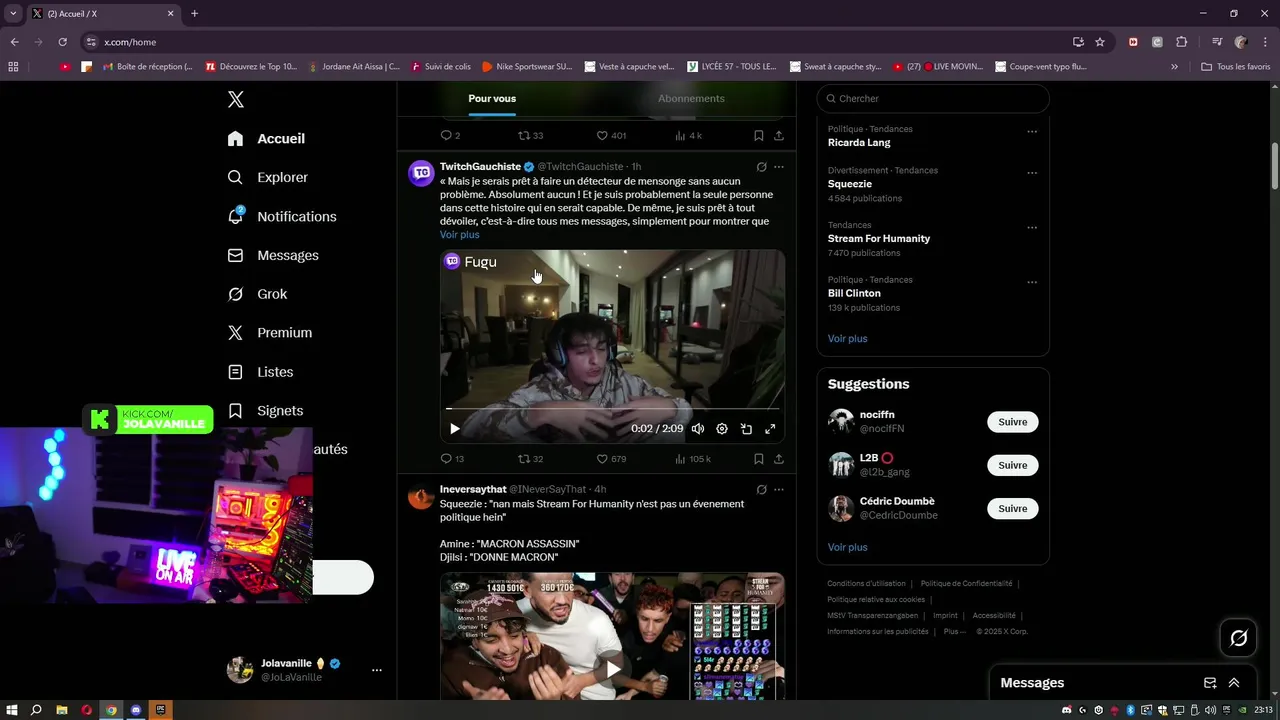The width and height of the screenshot is (1280, 720).
Task: View stats of TwitchGauchiste post 105 k
Action: [x=693, y=459]
